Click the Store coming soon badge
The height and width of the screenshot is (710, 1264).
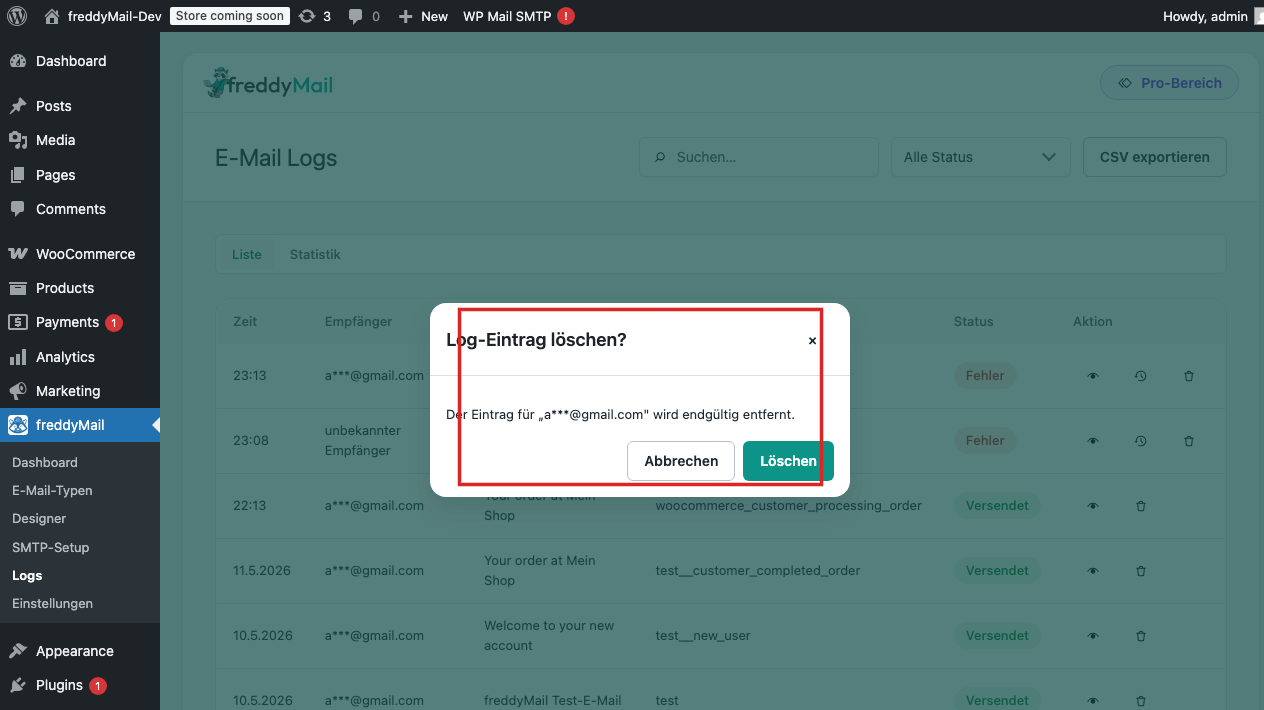pyautogui.click(x=230, y=16)
